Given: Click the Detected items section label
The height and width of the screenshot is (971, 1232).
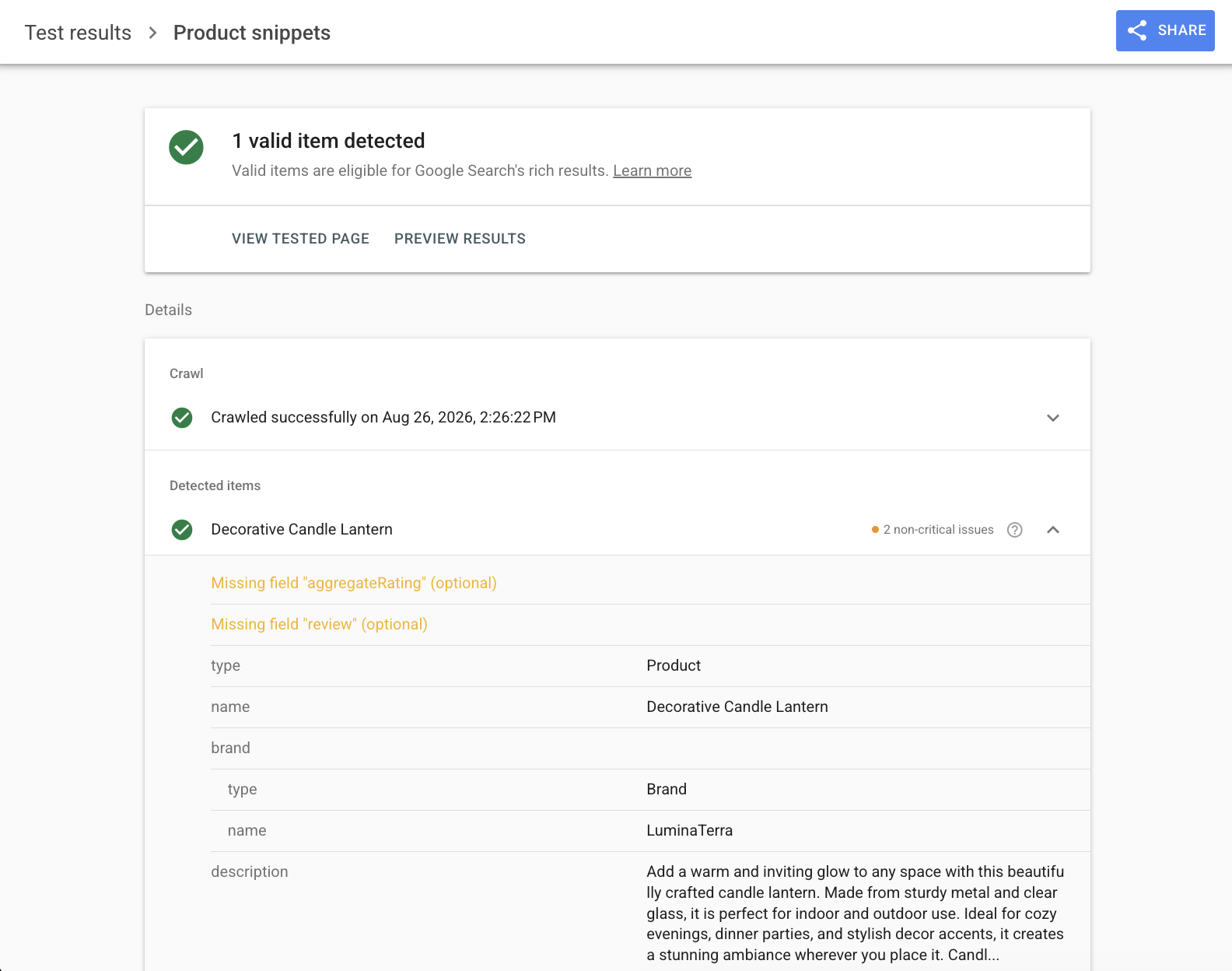Looking at the screenshot, I should 215,485.
